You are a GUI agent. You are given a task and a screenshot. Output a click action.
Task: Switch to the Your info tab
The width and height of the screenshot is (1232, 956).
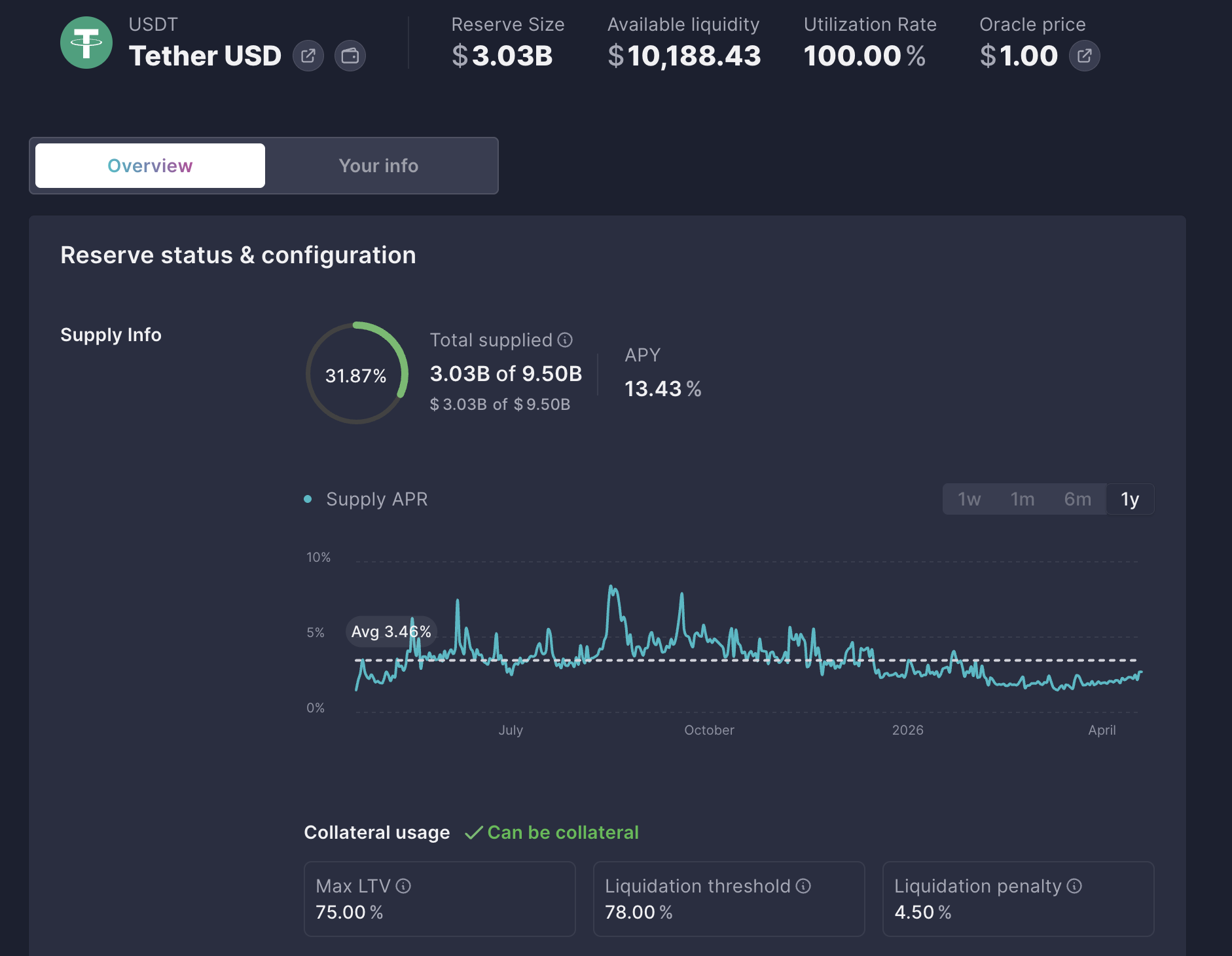[x=379, y=166]
